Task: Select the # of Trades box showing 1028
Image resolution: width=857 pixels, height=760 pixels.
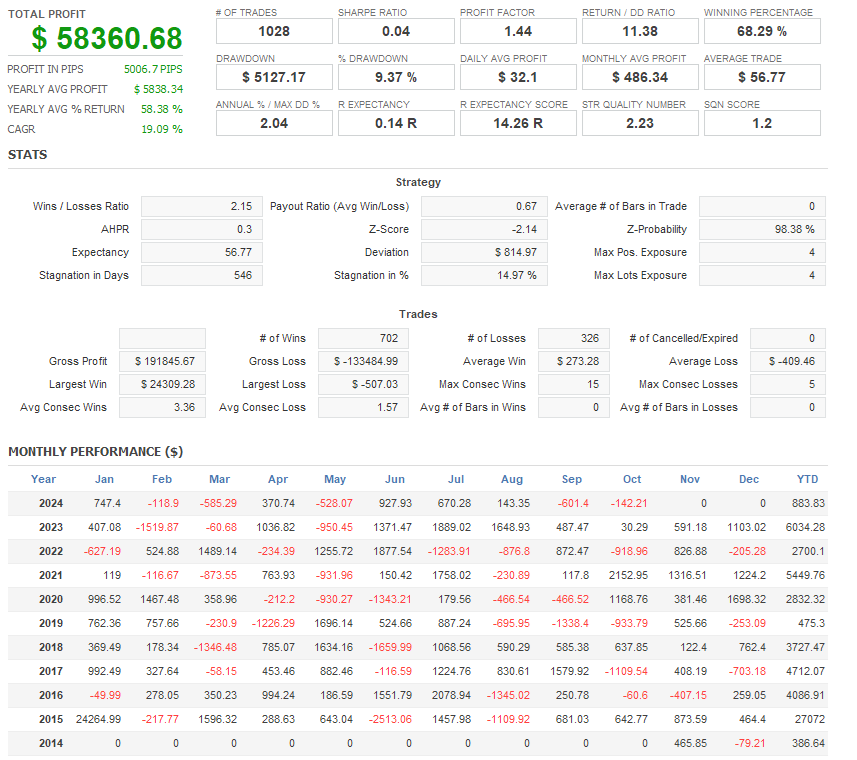Action: coord(274,31)
